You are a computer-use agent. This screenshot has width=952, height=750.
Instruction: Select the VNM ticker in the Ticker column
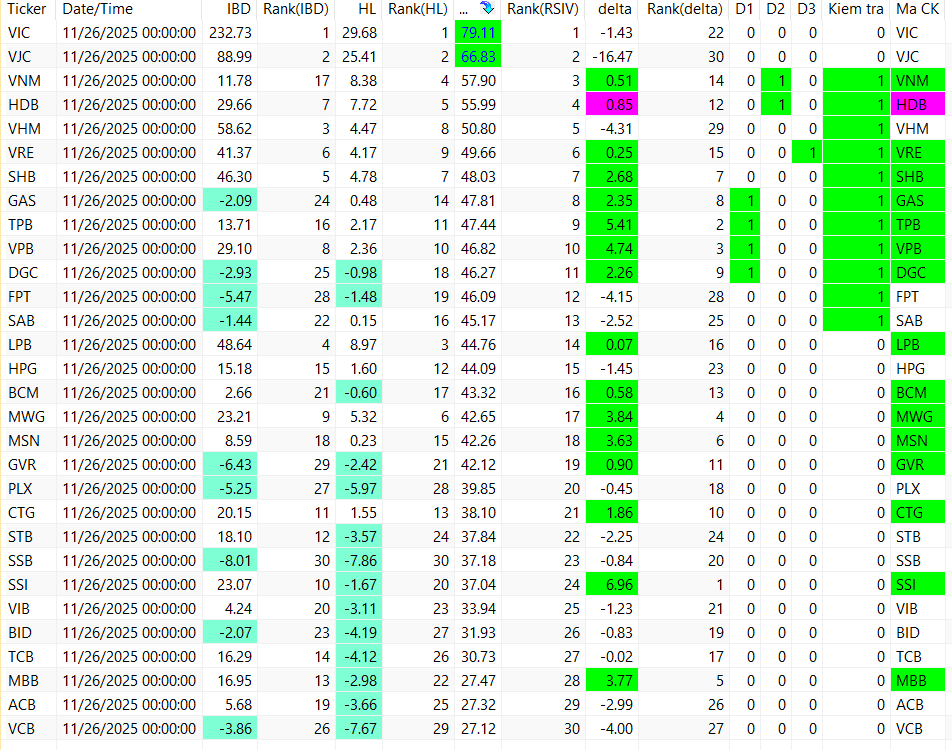tap(24, 81)
